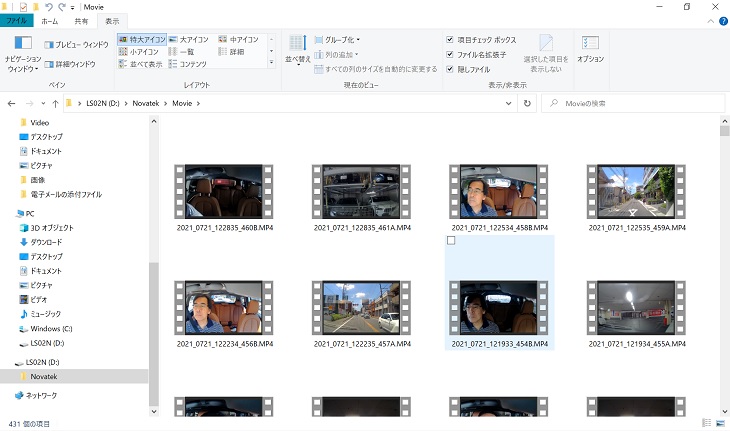The image size is (730, 431).
Task: Select the extra large icons layout
Action: pos(142,40)
